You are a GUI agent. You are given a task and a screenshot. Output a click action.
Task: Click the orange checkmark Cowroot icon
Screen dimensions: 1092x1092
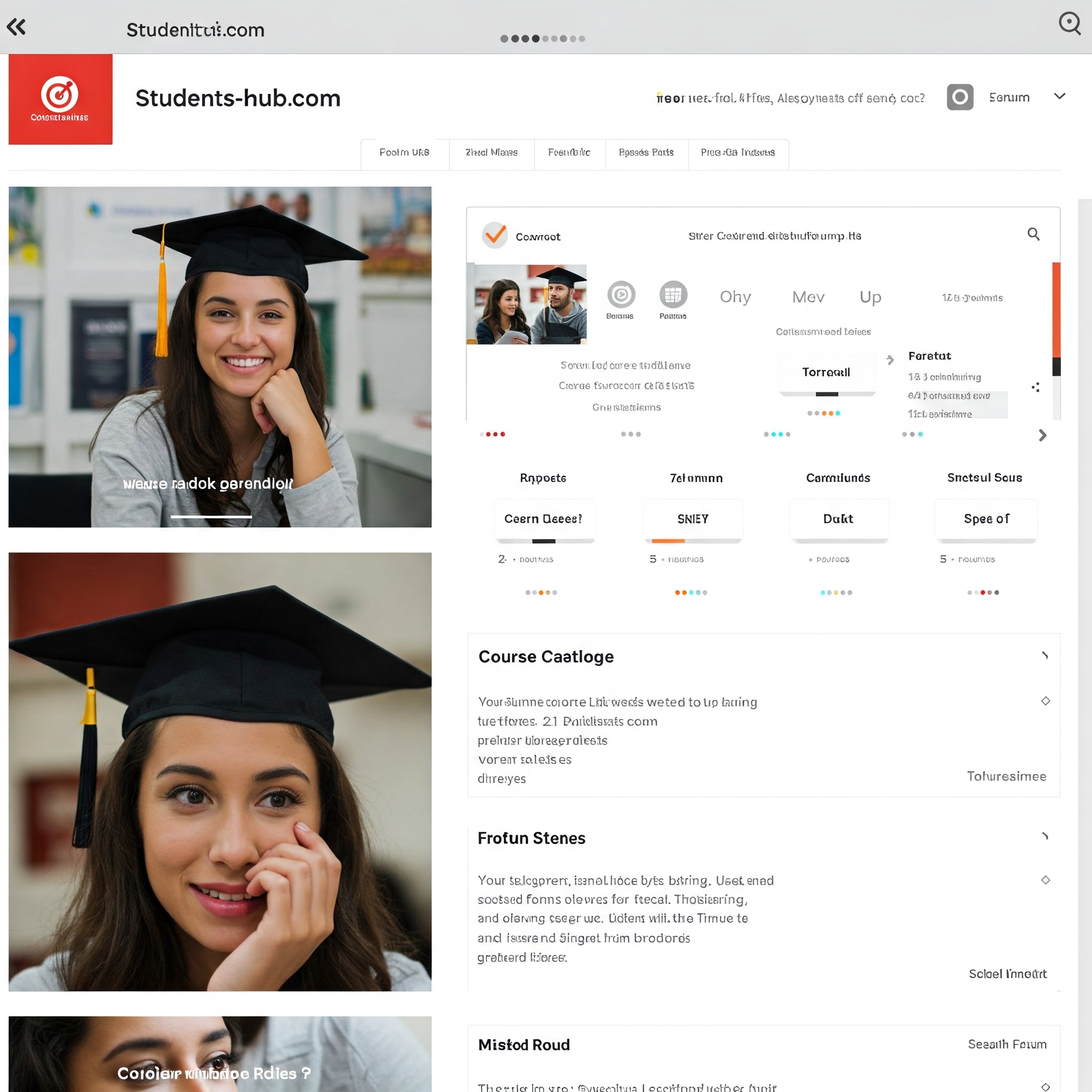pos(495,235)
